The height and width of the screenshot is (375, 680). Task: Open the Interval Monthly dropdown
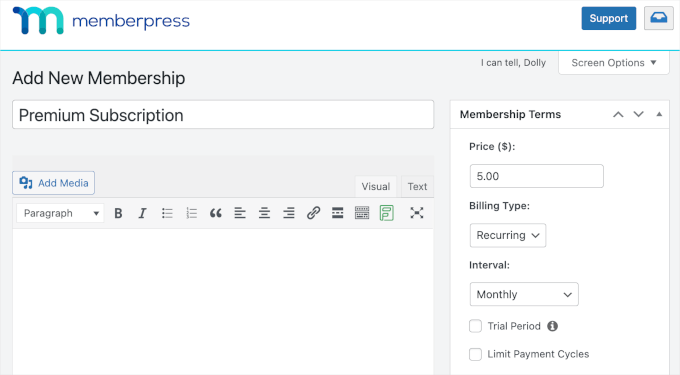(524, 294)
